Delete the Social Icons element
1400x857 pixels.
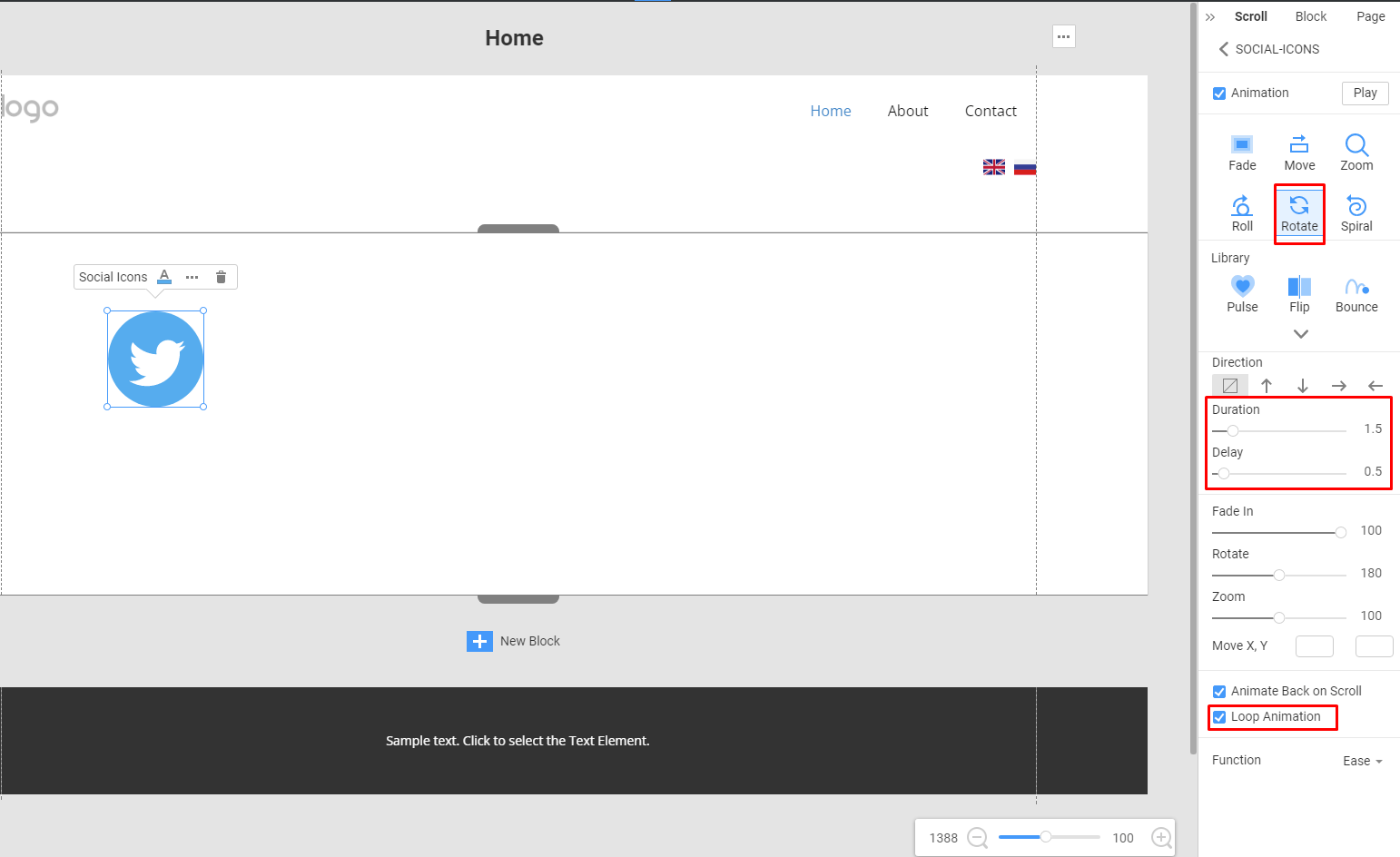(x=221, y=277)
